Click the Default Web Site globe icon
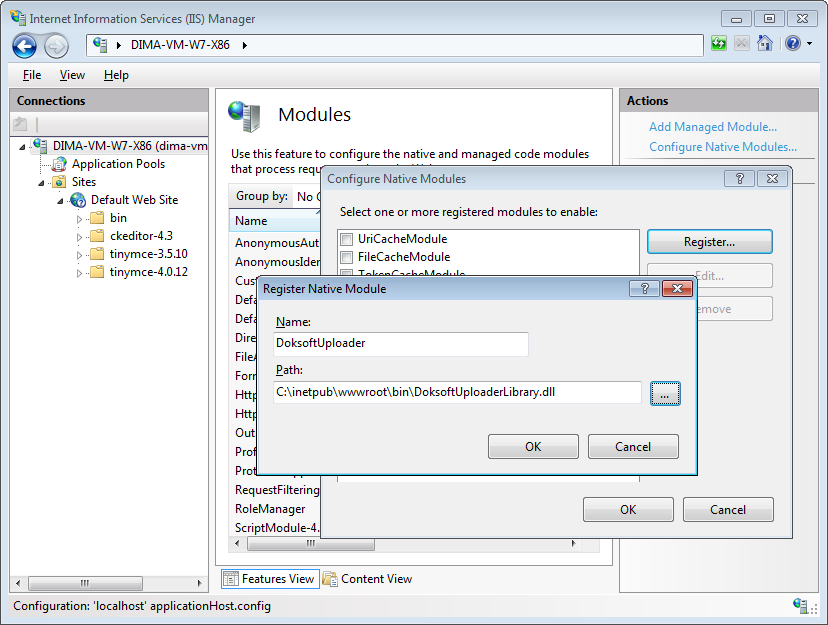 [78, 200]
